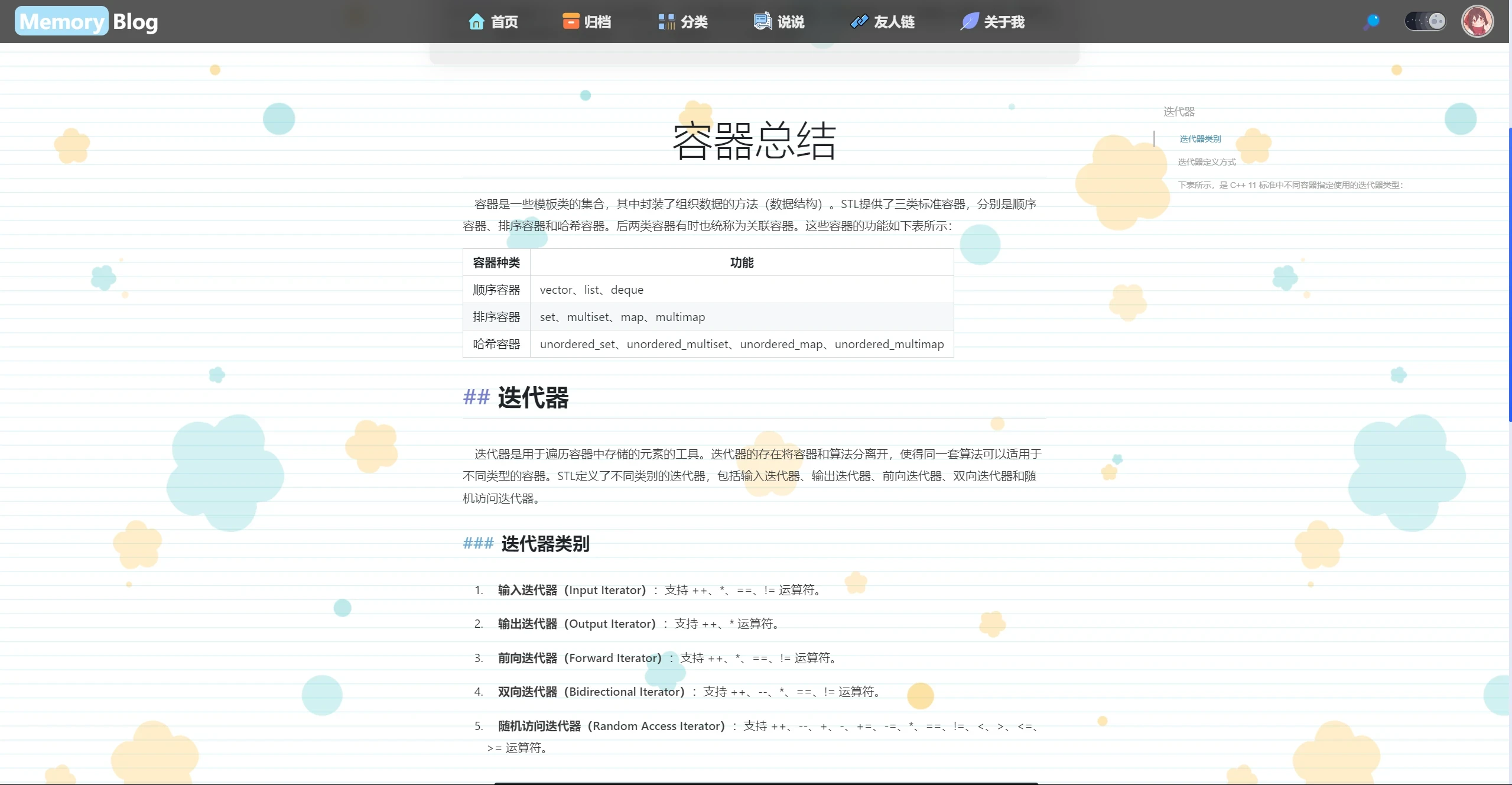
Task: Click the vector、list、deque cell
Action: pyautogui.click(x=742, y=290)
